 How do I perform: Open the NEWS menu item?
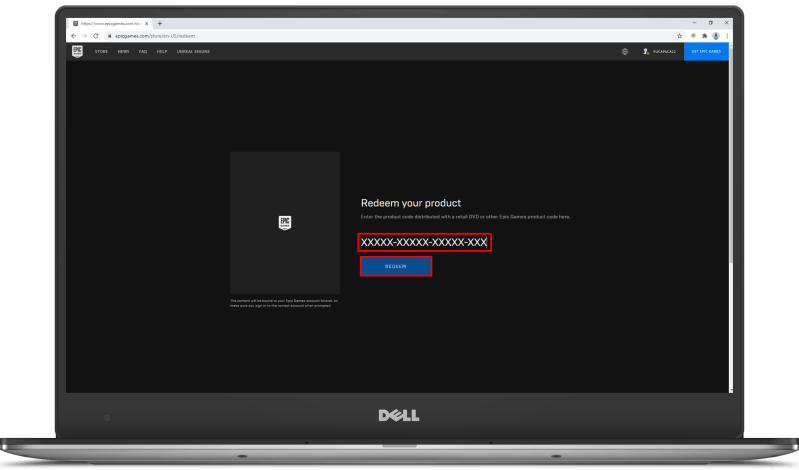[x=123, y=51]
